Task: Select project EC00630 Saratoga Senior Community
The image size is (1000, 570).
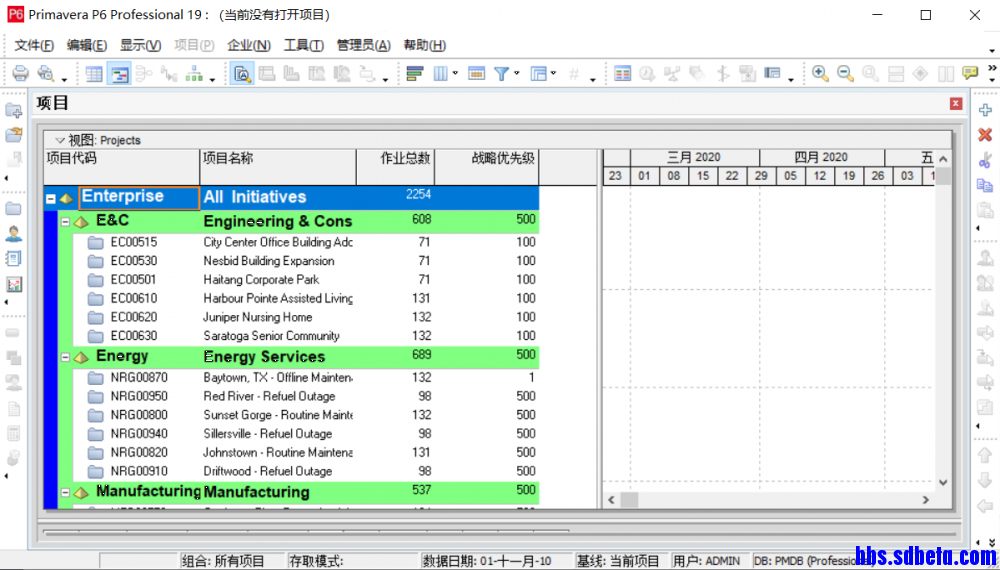Action: (x=306, y=335)
